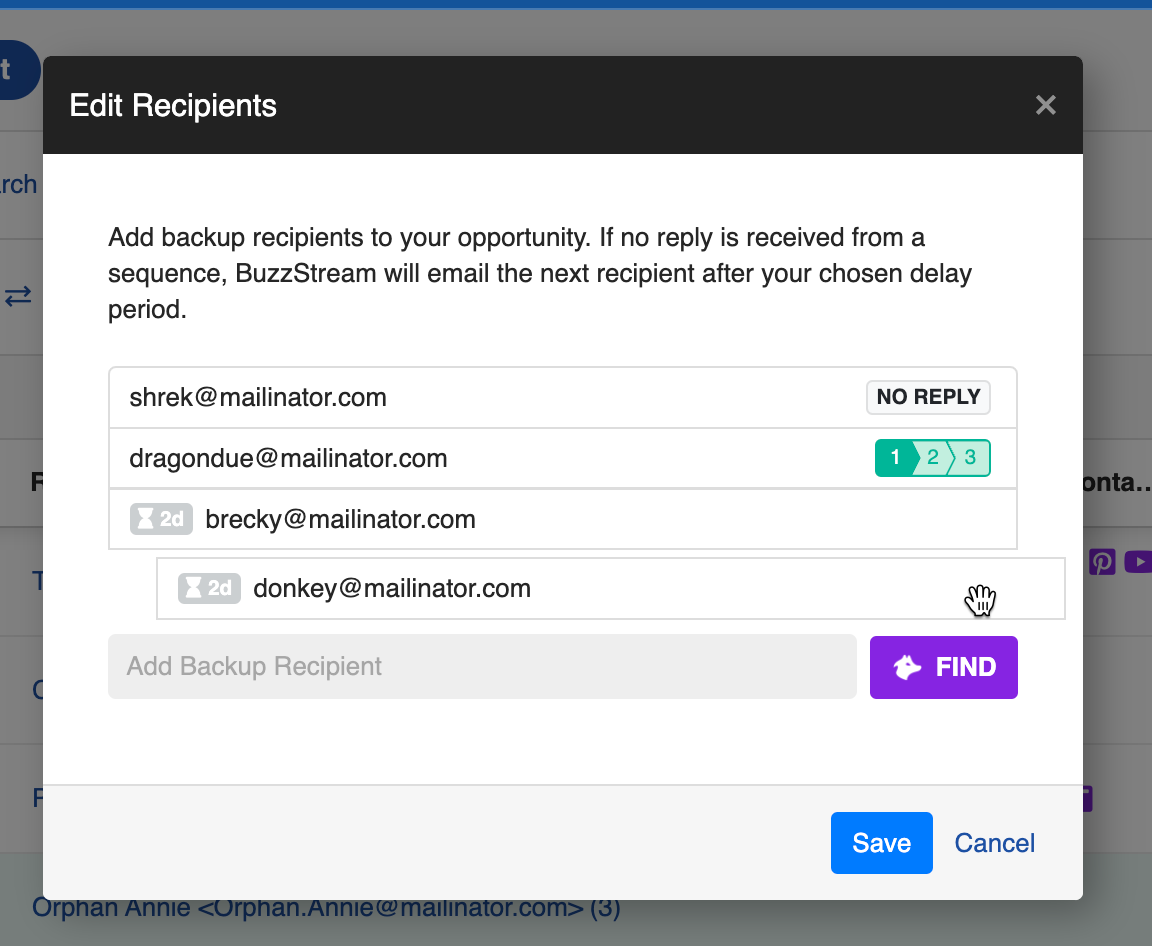Image resolution: width=1152 pixels, height=946 pixels.
Task: Click the YouTube icon behind the dialog
Action: click(x=1138, y=561)
